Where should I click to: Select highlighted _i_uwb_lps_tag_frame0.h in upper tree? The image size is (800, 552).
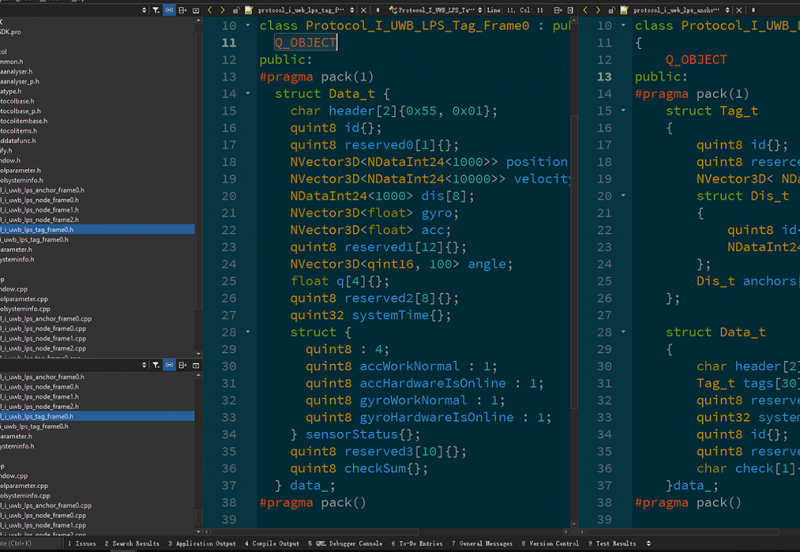tap(97, 230)
